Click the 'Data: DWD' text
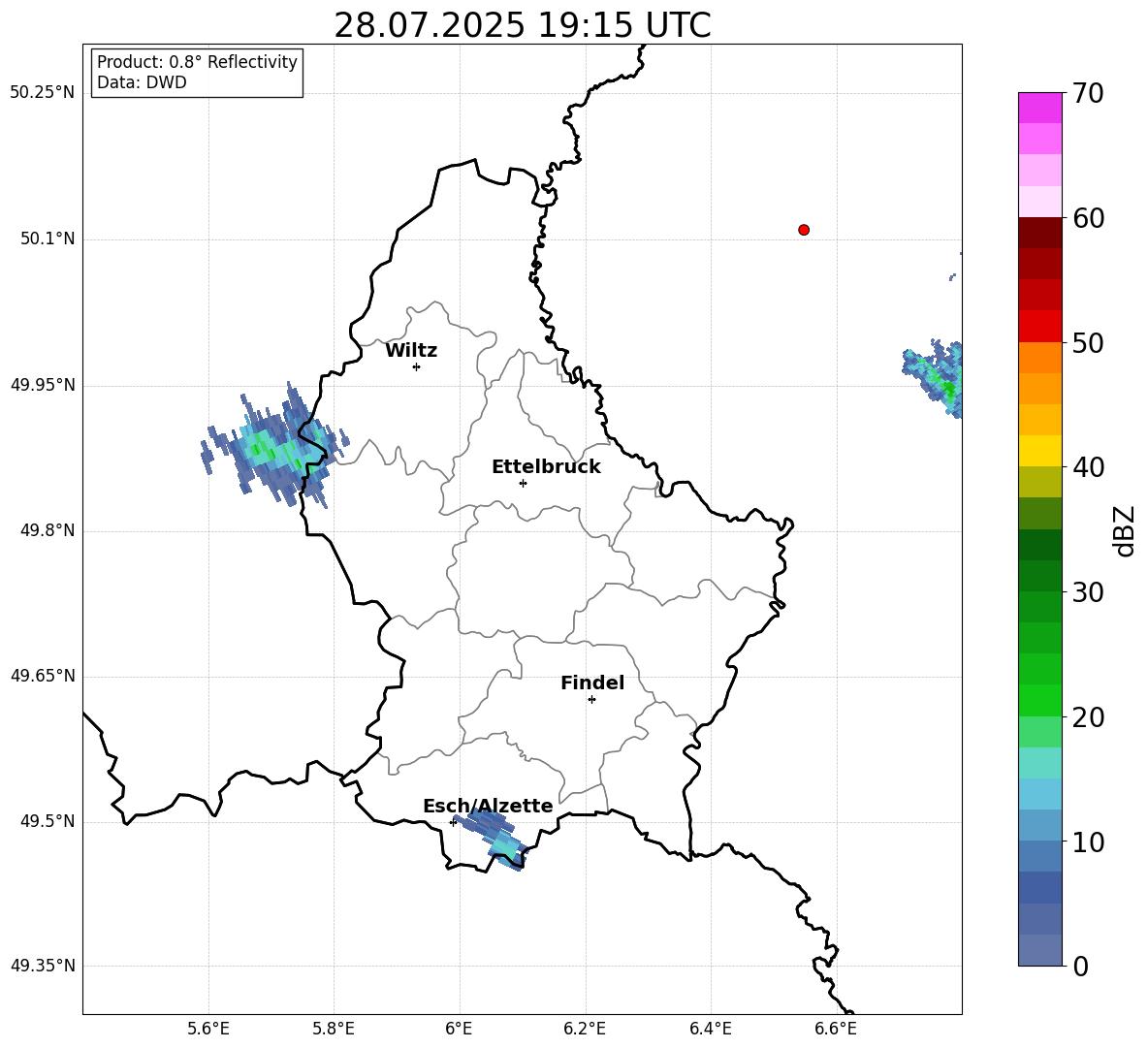Image resolution: width=1148 pixels, height=1048 pixels. tap(142, 82)
